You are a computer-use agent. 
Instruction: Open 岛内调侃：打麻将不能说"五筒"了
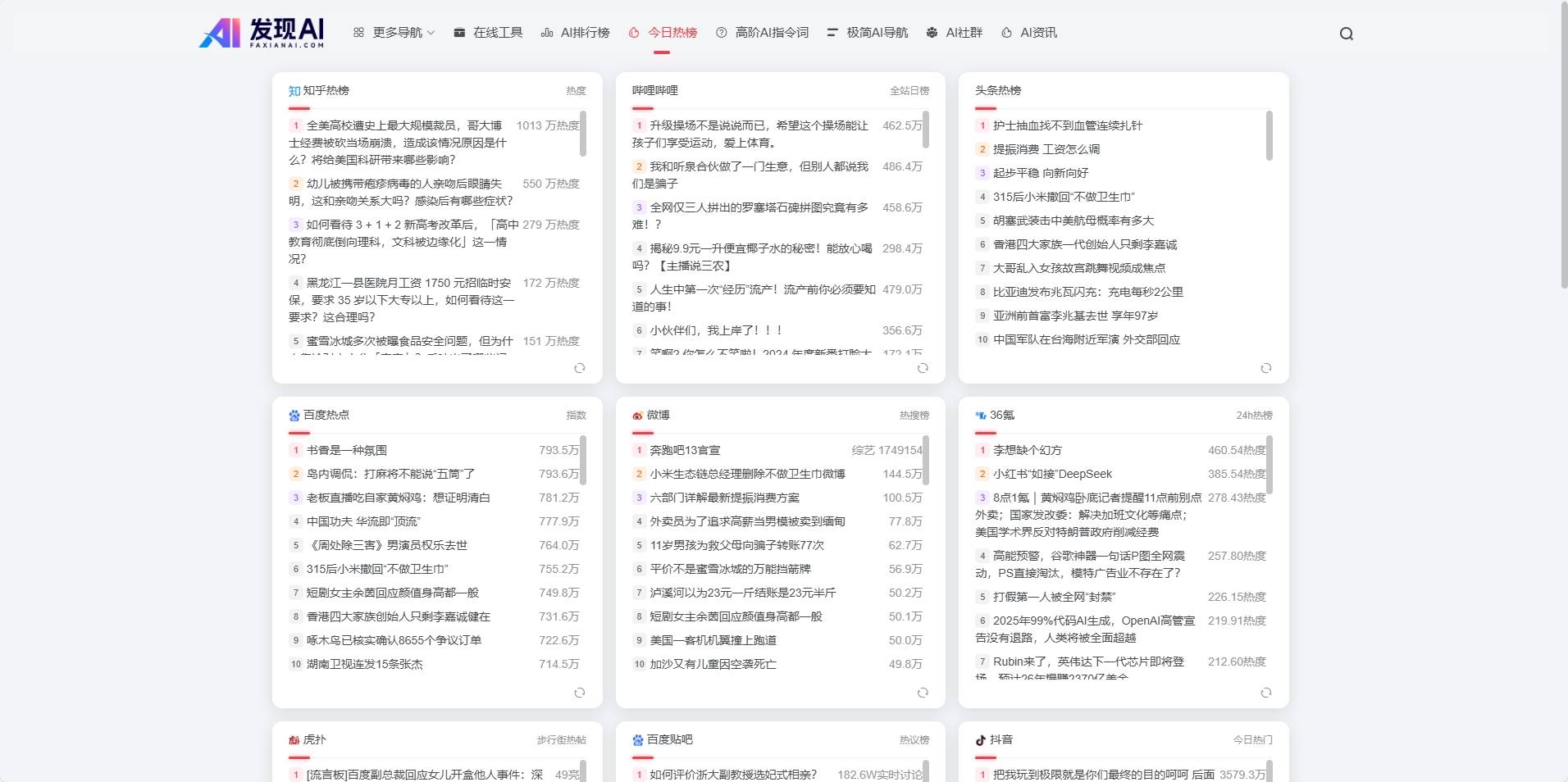pyautogui.click(x=391, y=474)
